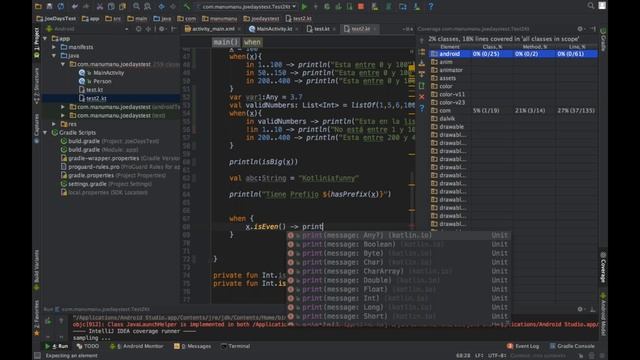Click the Undo arrow icon
Screen dimensions: 640x360
75,6
